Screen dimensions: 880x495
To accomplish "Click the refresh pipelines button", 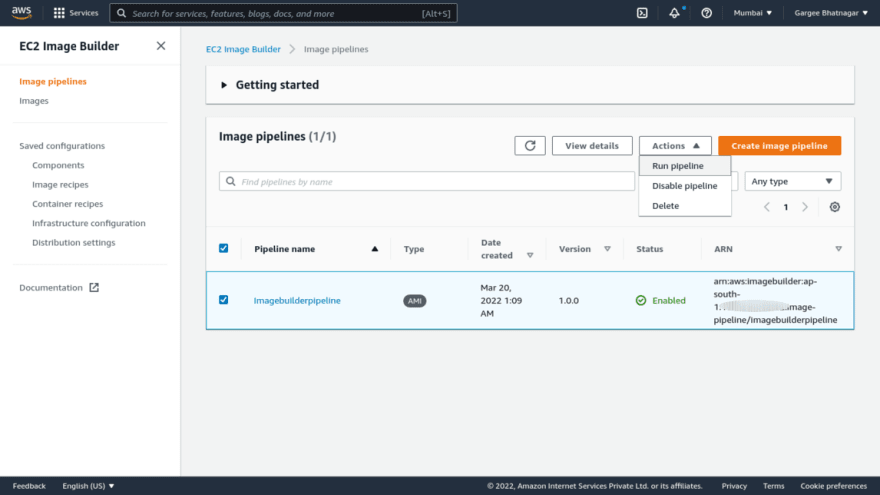I will [530, 145].
